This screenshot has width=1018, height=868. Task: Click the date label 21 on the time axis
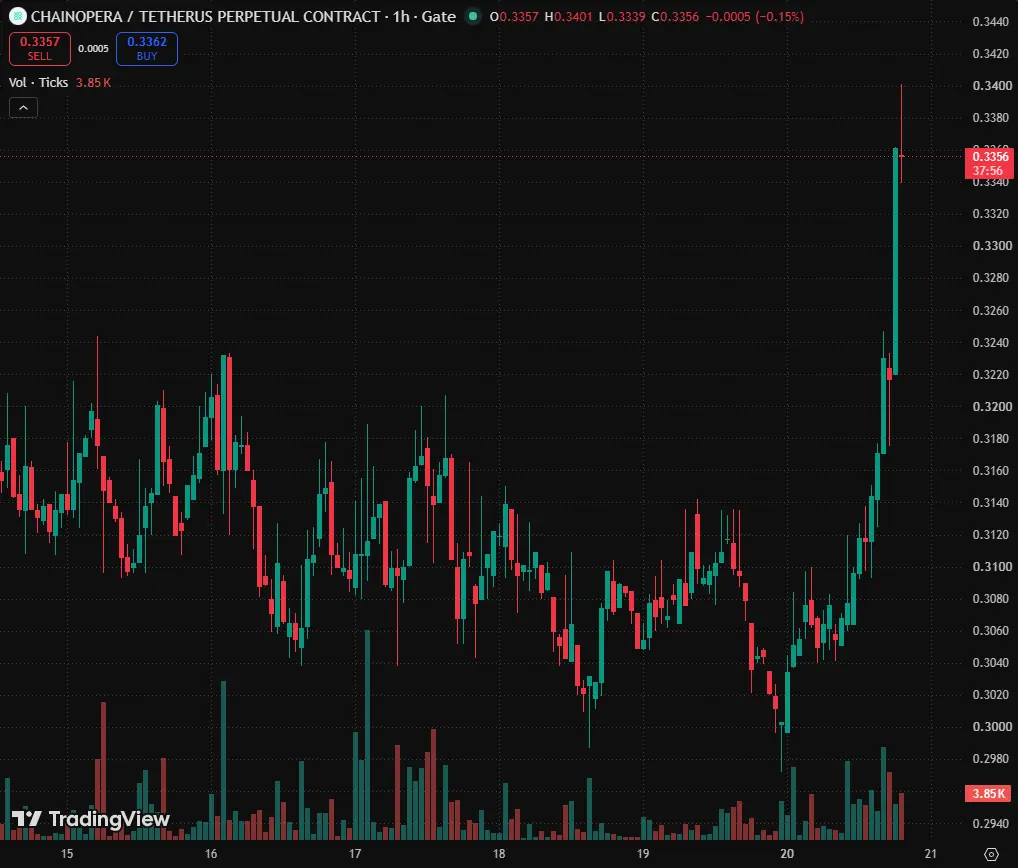[x=930, y=854]
